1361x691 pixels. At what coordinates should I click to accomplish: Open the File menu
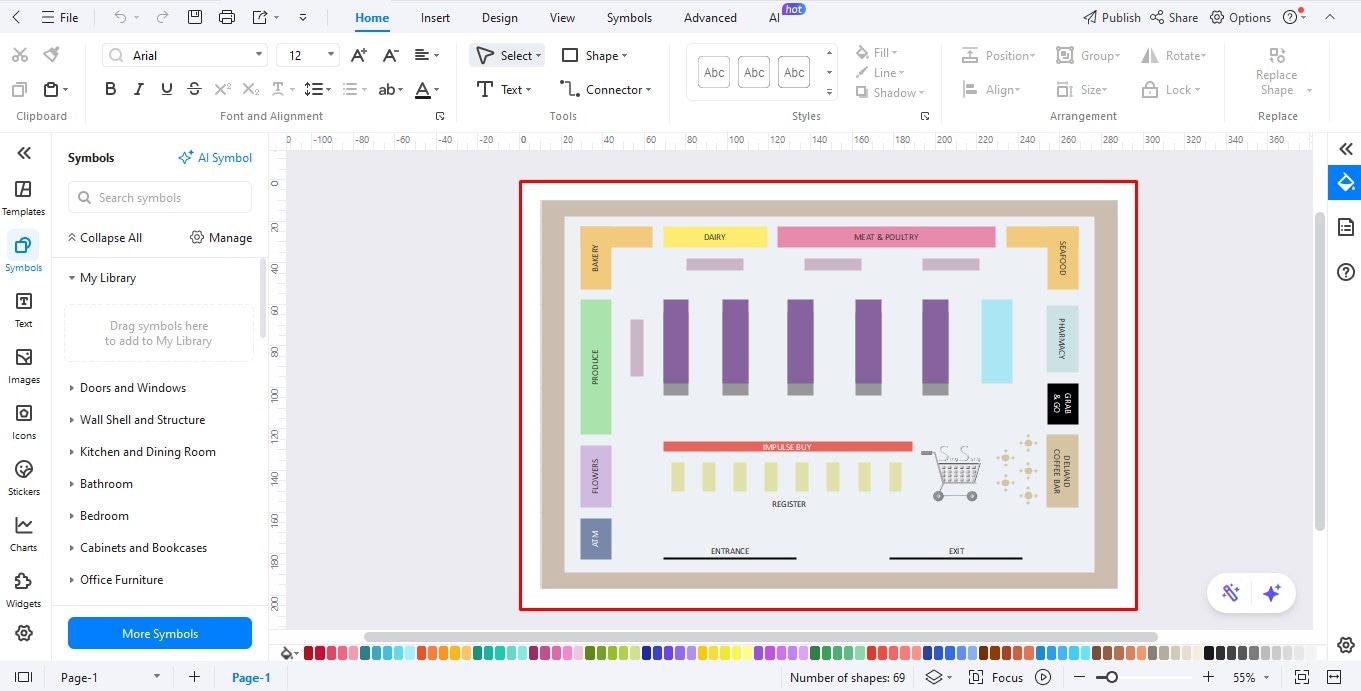[59, 17]
